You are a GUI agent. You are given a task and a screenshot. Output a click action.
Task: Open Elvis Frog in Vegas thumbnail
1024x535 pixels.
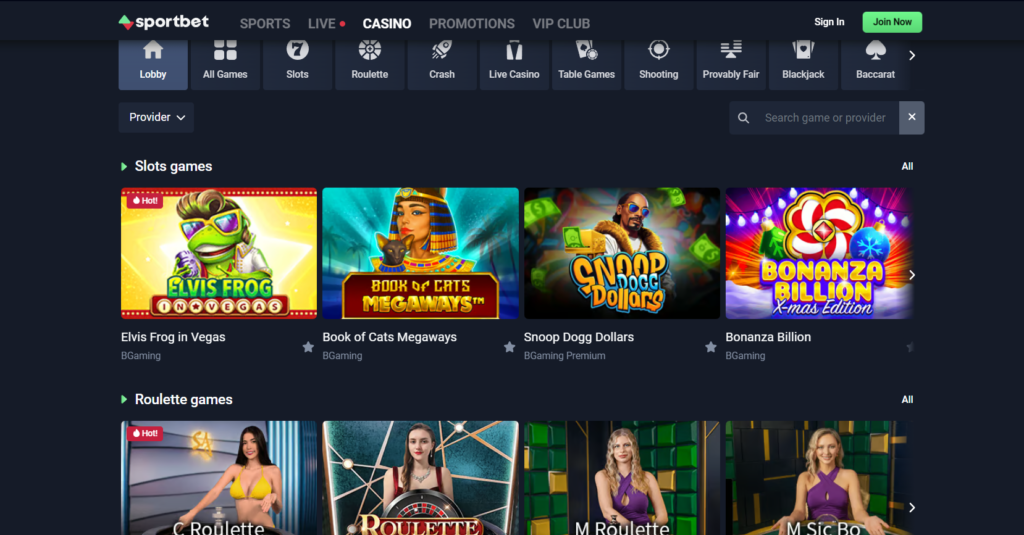(219, 253)
